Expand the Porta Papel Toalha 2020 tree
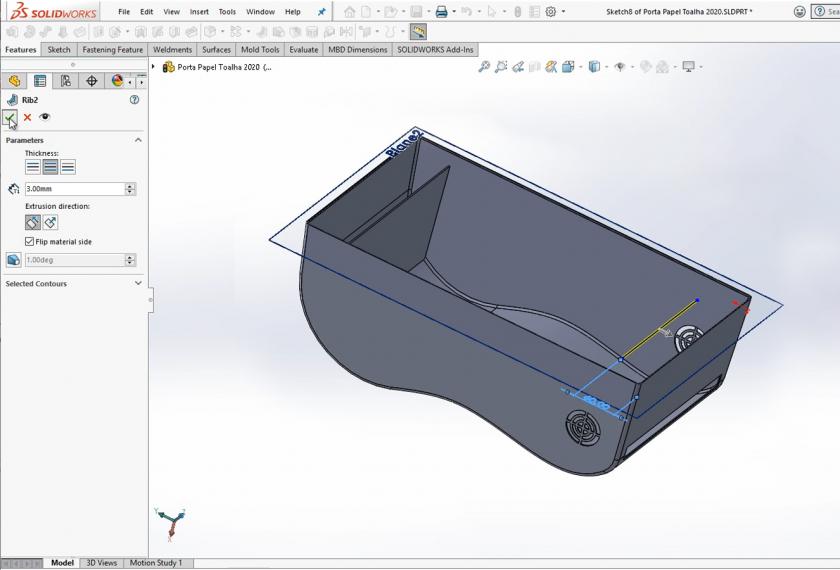840x570 pixels. pyautogui.click(x=153, y=67)
